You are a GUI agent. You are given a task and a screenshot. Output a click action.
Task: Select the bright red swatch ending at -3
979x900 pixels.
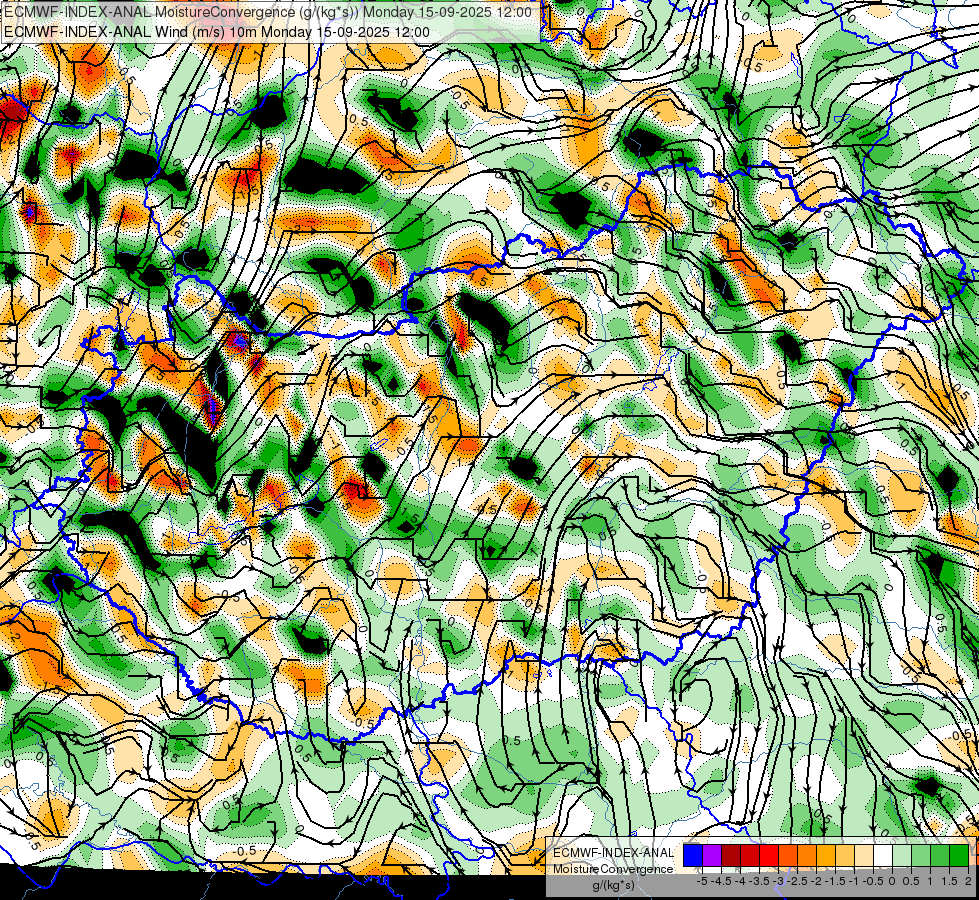tap(769, 856)
